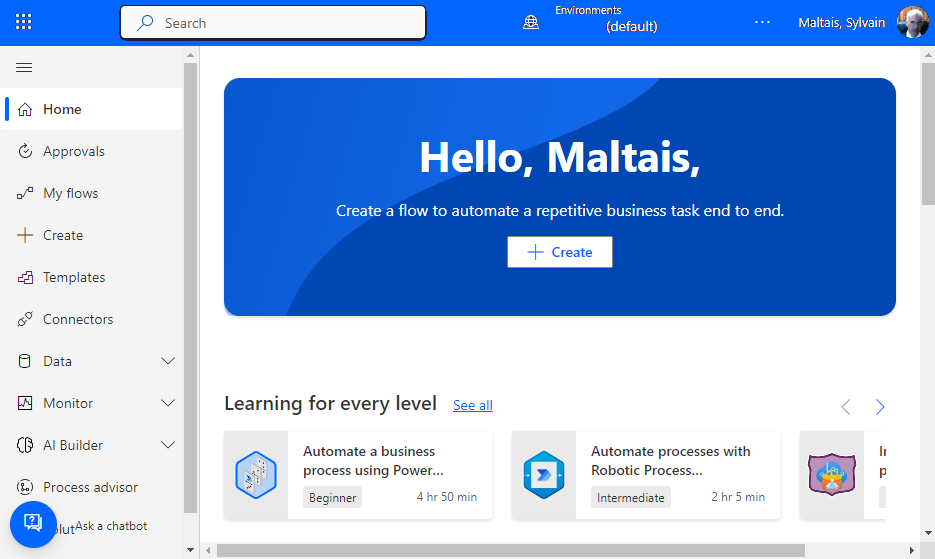Image resolution: width=935 pixels, height=559 pixels.
Task: Open the user profile picture
Action: [912, 23]
